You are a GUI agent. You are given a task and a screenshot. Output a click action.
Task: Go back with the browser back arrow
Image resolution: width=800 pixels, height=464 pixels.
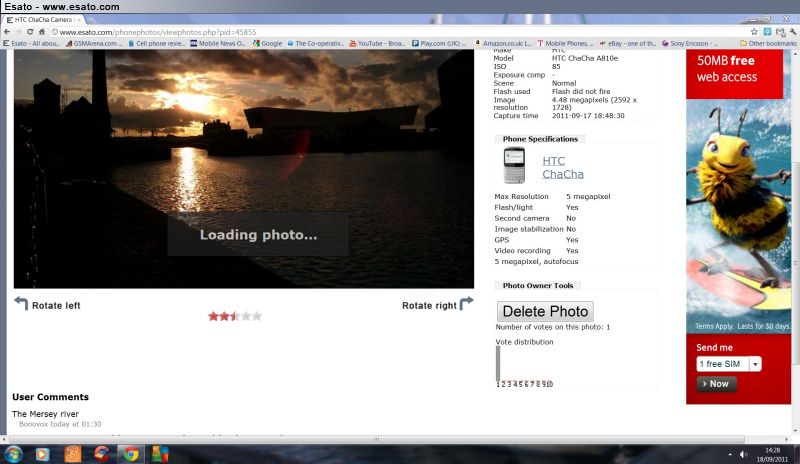7,32
